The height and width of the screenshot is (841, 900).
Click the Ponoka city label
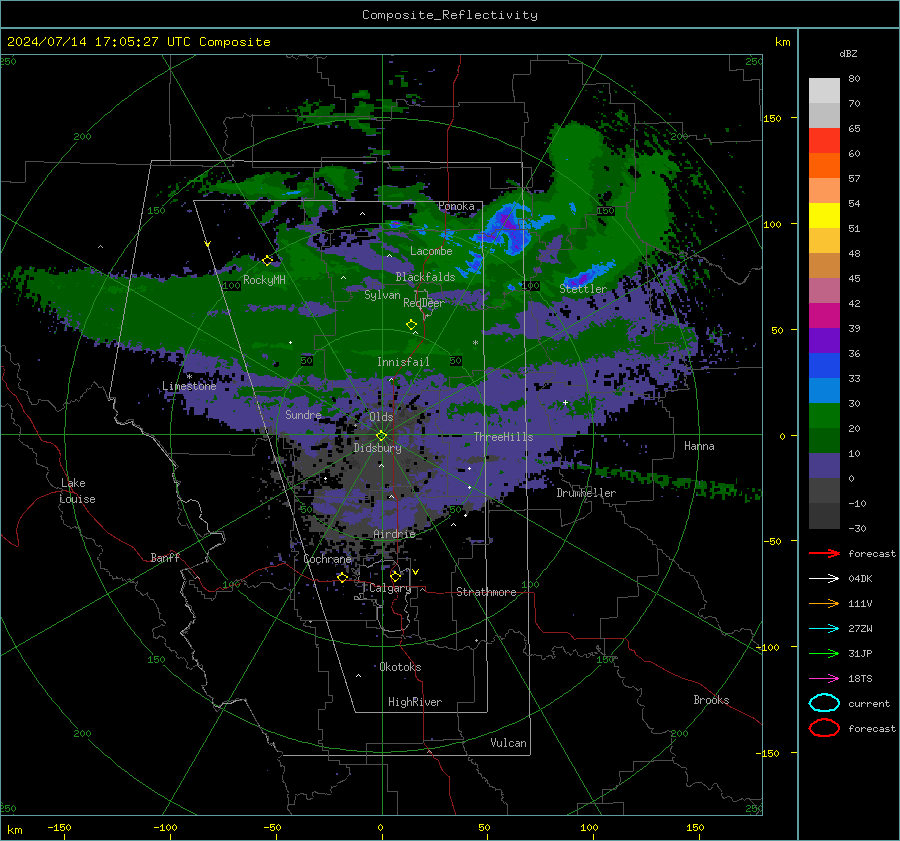coord(456,206)
